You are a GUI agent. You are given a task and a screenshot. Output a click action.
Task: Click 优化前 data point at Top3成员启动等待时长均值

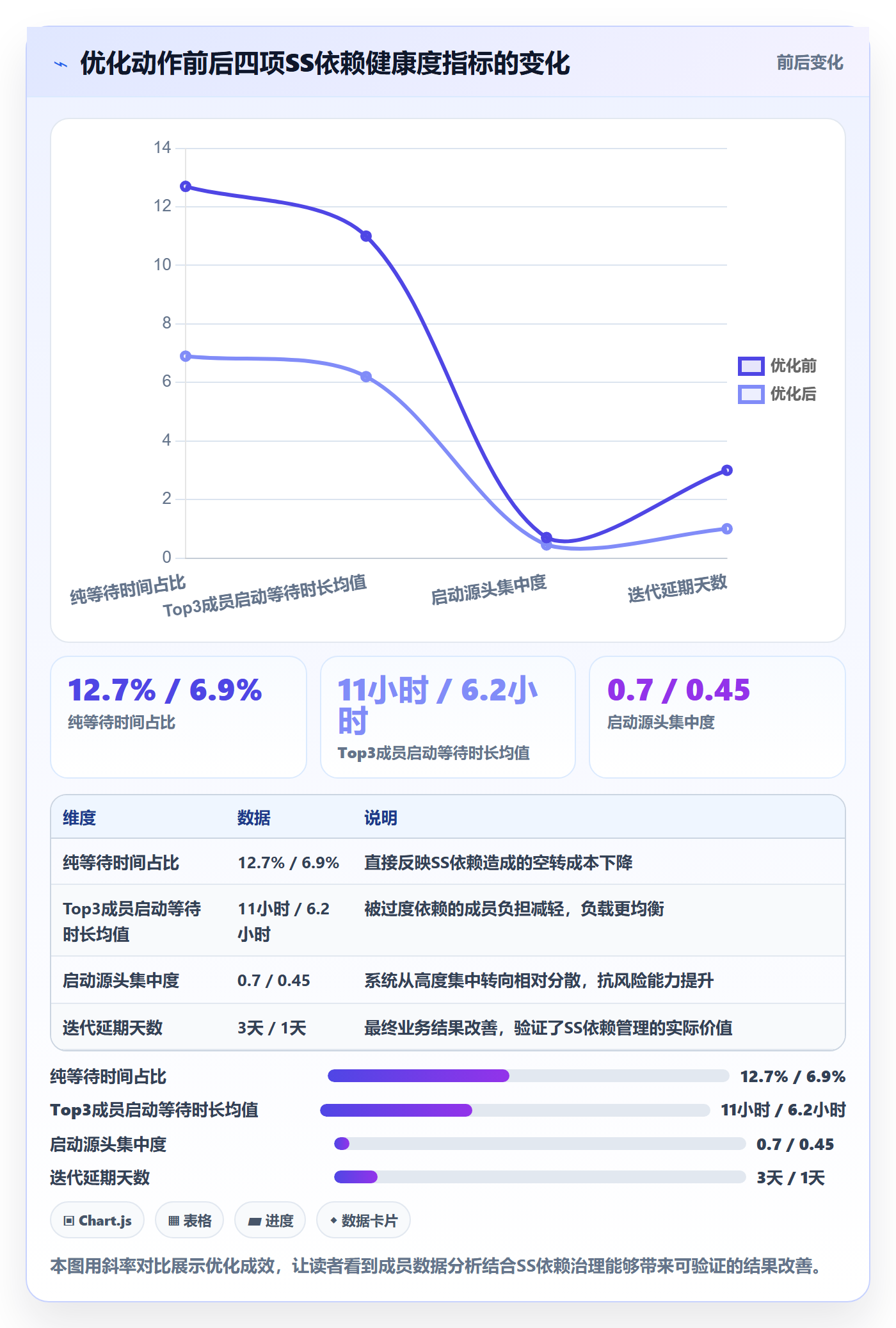[x=366, y=236]
